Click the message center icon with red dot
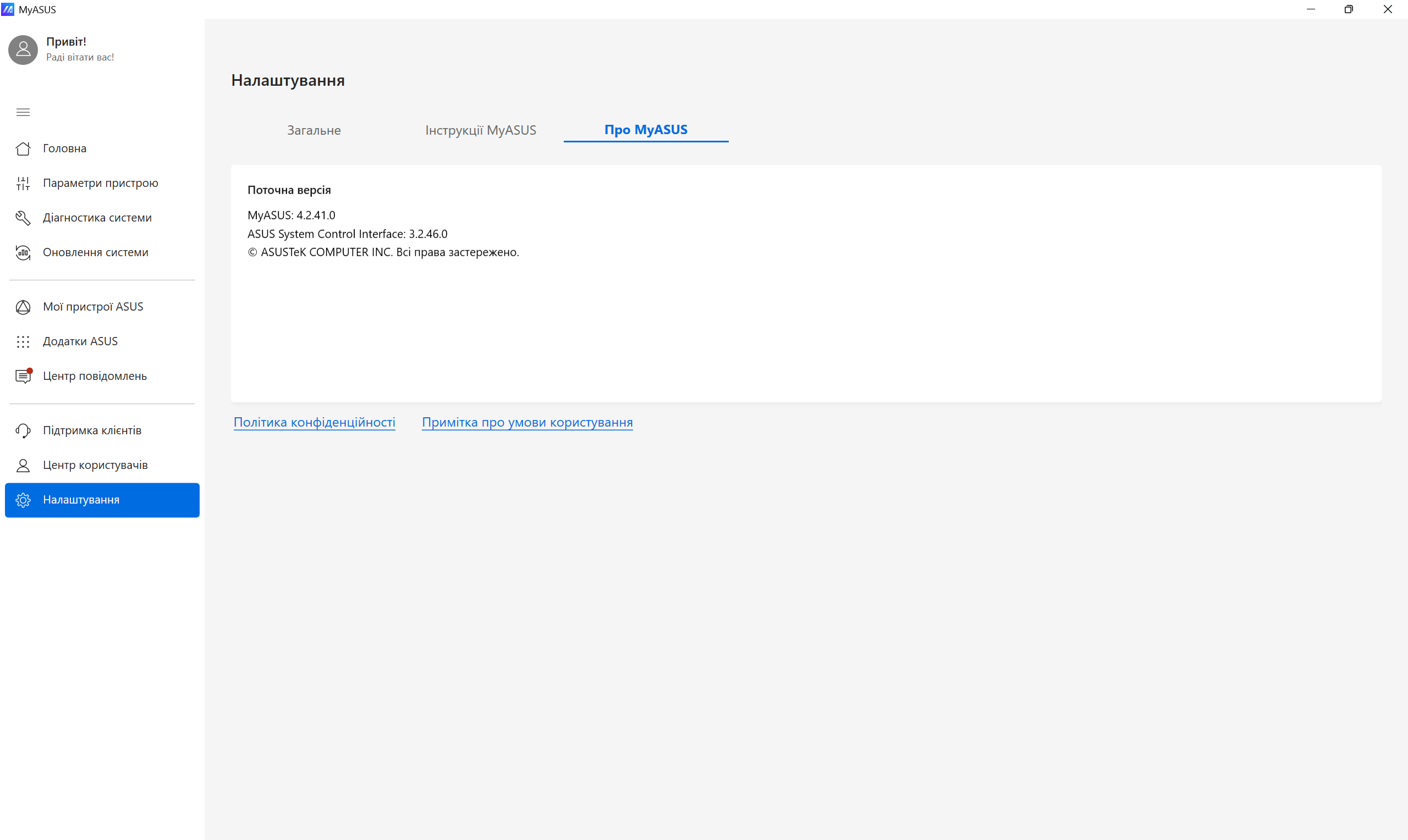Image resolution: width=1408 pixels, height=840 pixels. click(23, 376)
